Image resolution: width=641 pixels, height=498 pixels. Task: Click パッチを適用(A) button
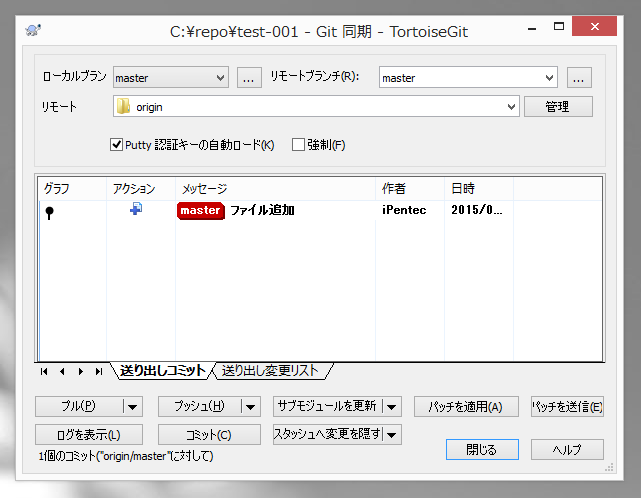[466, 406]
